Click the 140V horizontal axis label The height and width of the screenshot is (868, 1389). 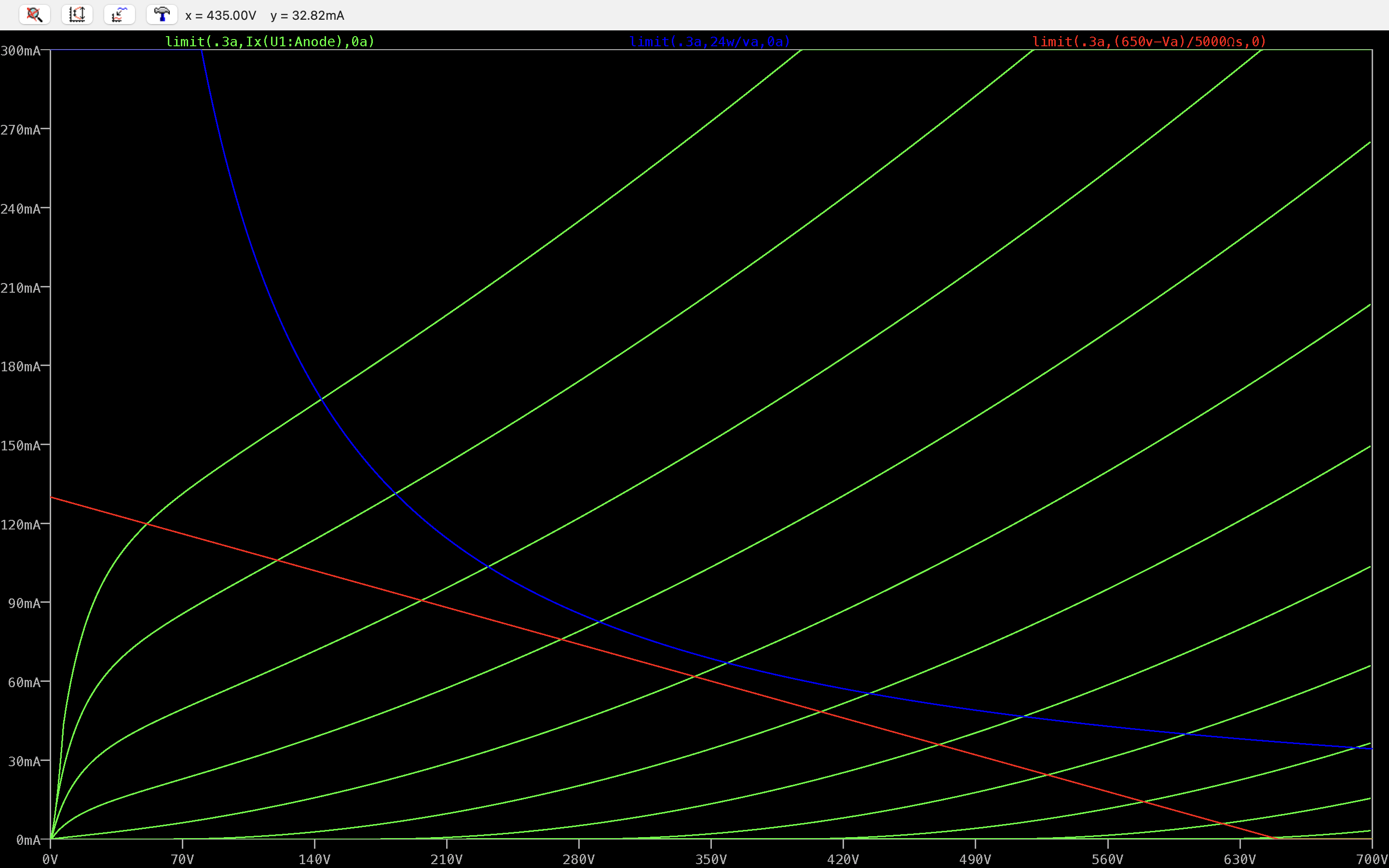coord(314,859)
